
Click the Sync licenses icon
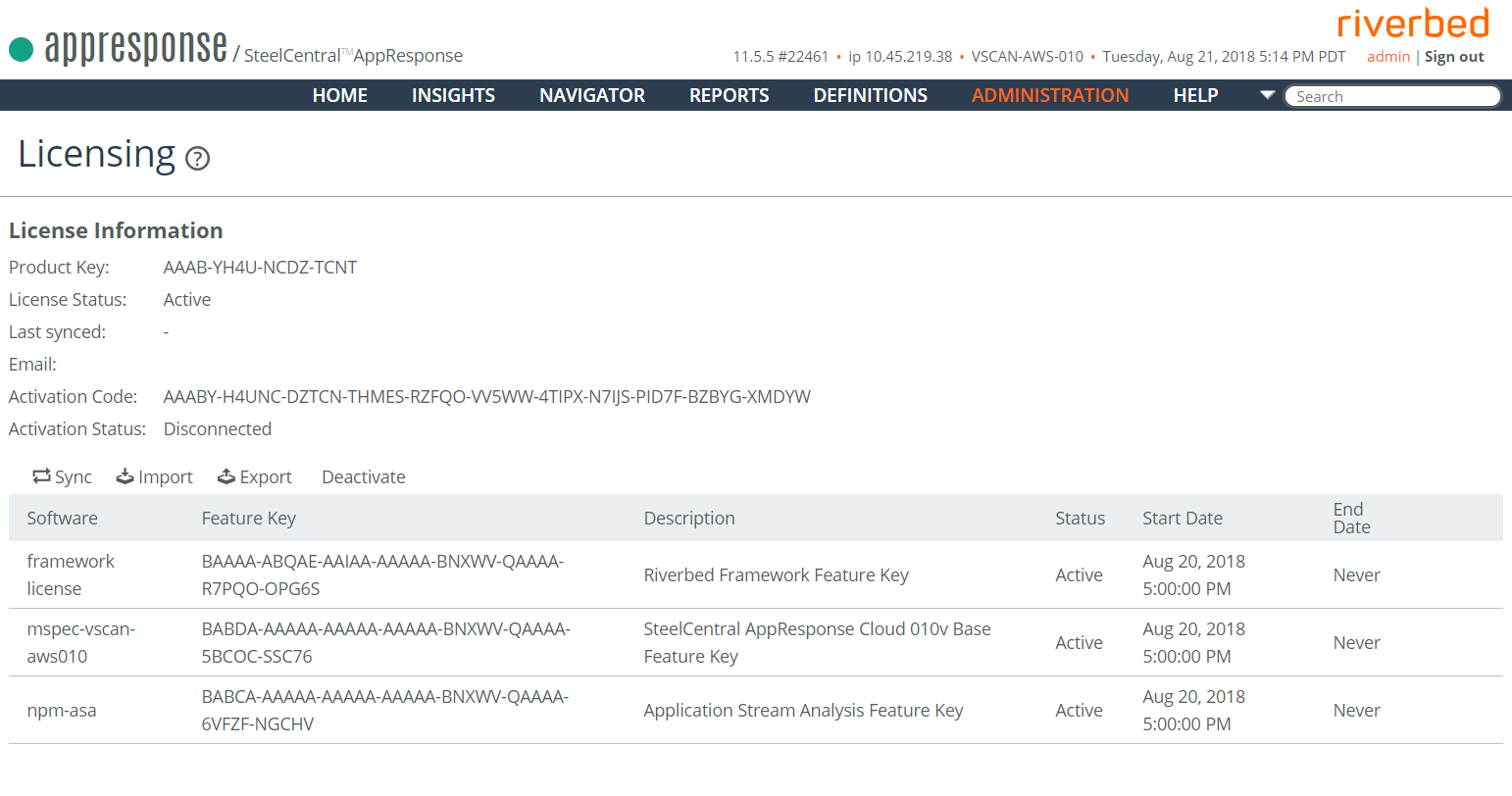41,476
